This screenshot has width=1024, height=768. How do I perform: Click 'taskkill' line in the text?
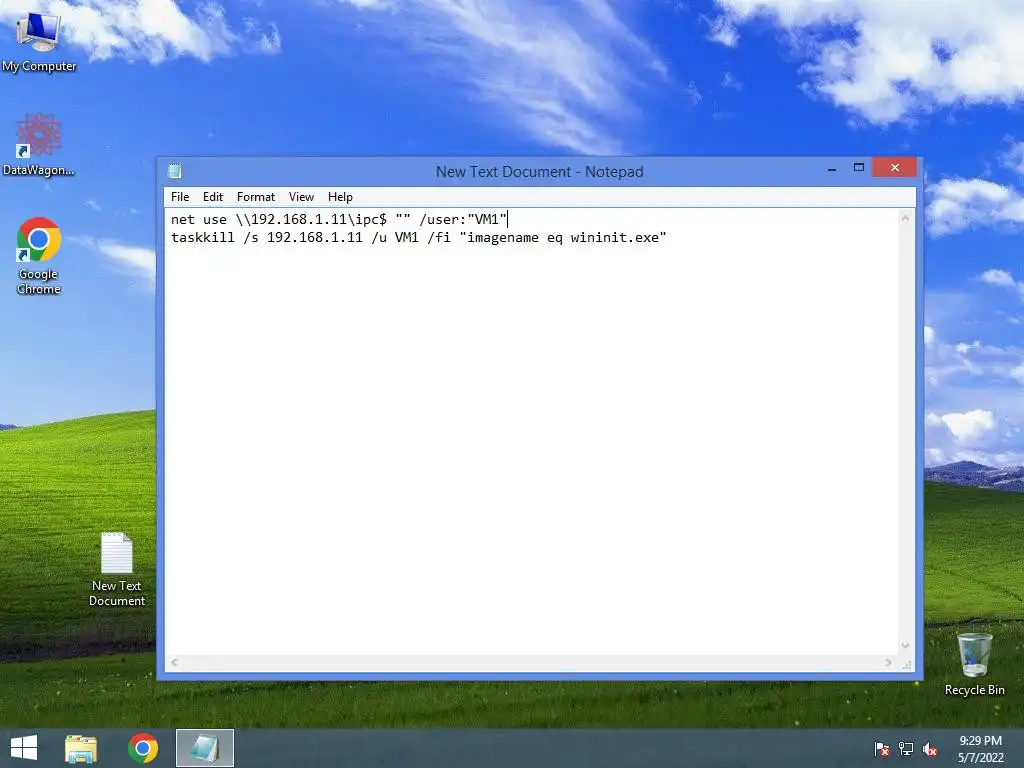[419, 238]
